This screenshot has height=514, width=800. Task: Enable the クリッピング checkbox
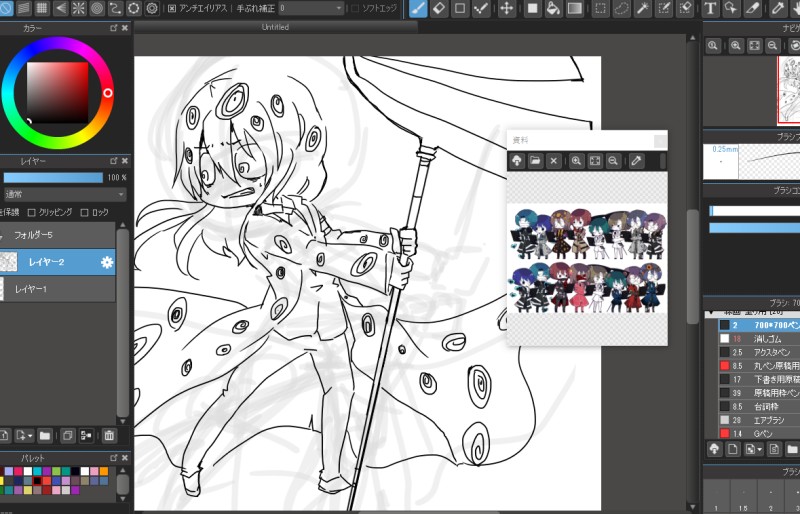pyautogui.click(x=32, y=212)
